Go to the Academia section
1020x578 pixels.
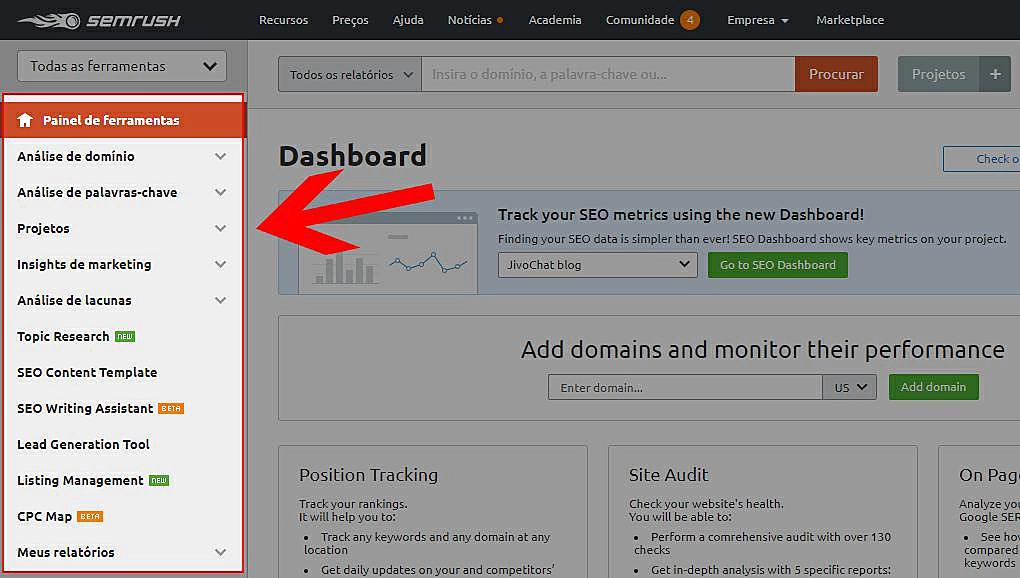554,19
